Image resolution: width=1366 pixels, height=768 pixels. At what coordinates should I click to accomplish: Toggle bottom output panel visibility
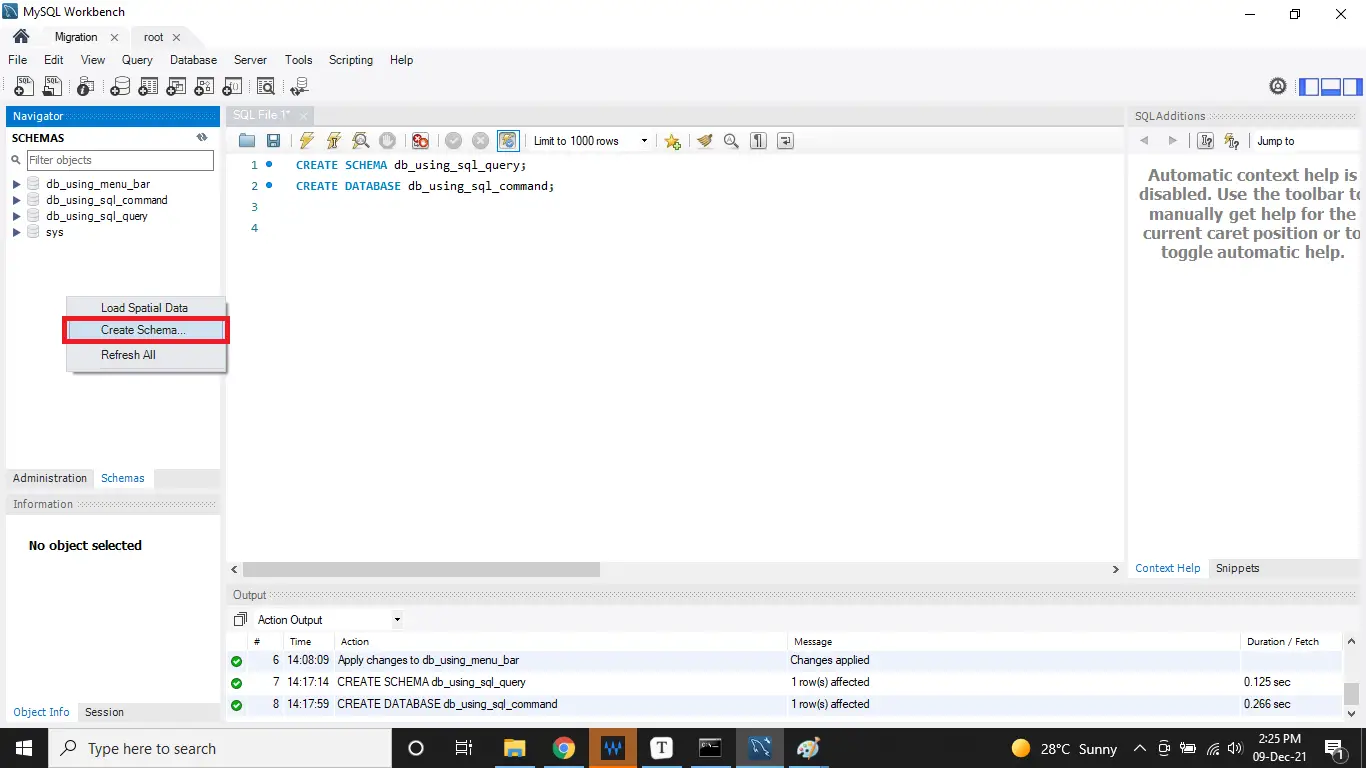point(1331,87)
